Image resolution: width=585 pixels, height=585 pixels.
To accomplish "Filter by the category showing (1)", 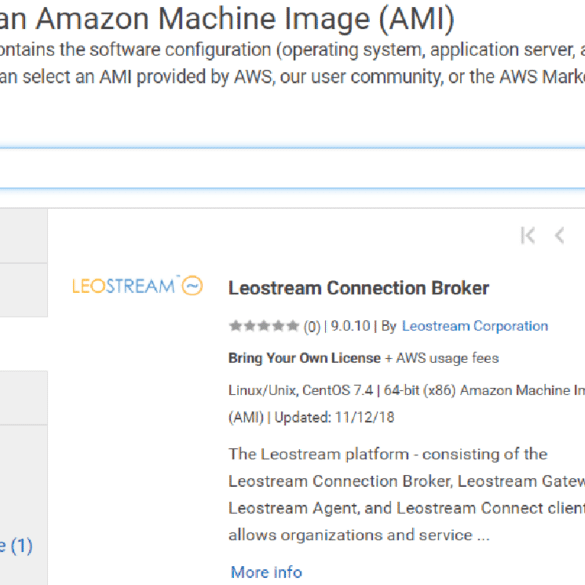I will 16,546.
